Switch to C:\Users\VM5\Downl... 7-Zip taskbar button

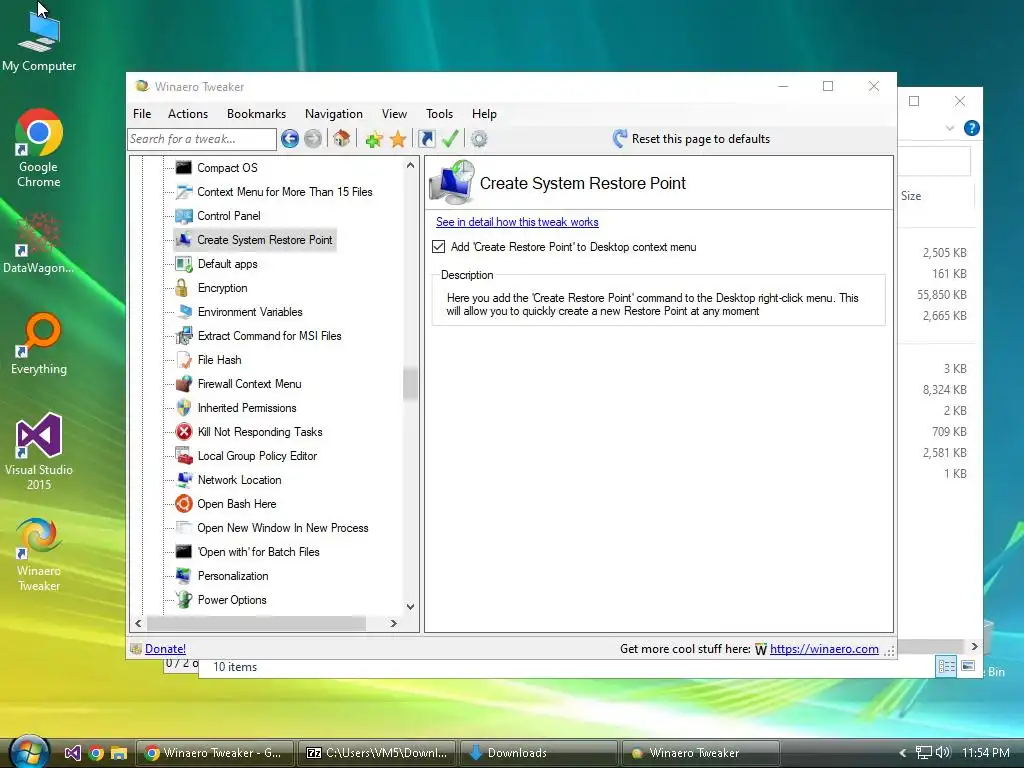point(377,753)
